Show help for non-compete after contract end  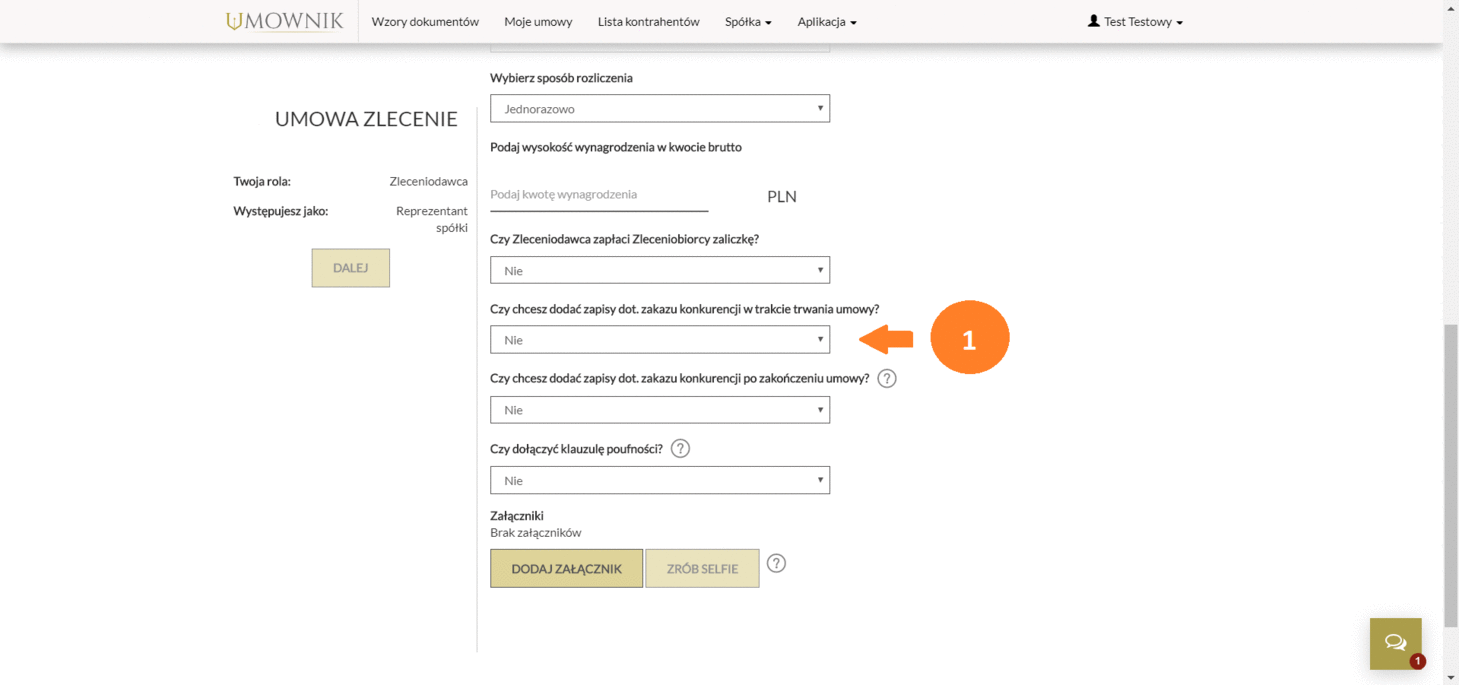click(x=886, y=379)
